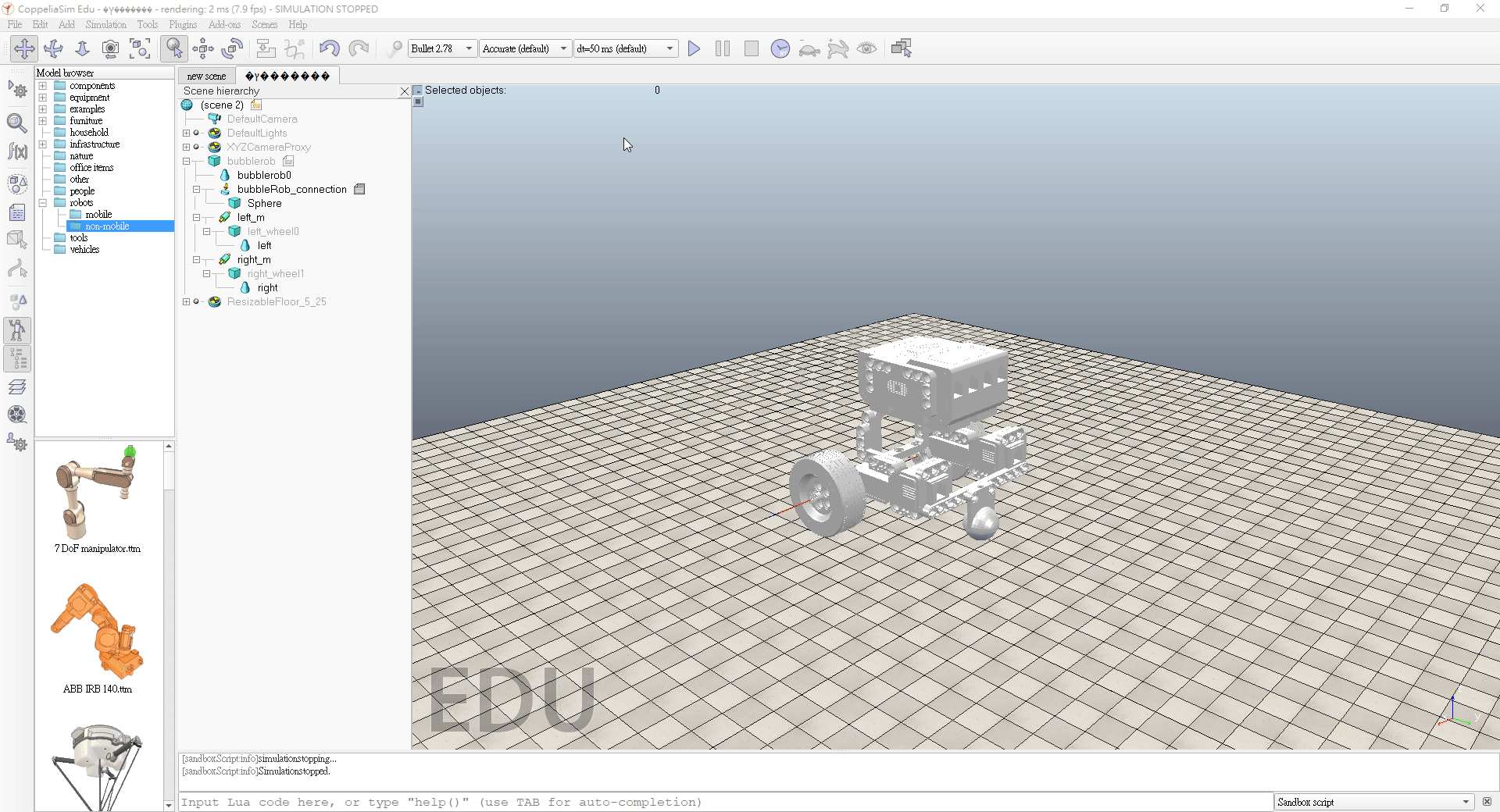The image size is (1500, 812).
Task: Open the scripts list icon in sidebar
Action: (17, 212)
